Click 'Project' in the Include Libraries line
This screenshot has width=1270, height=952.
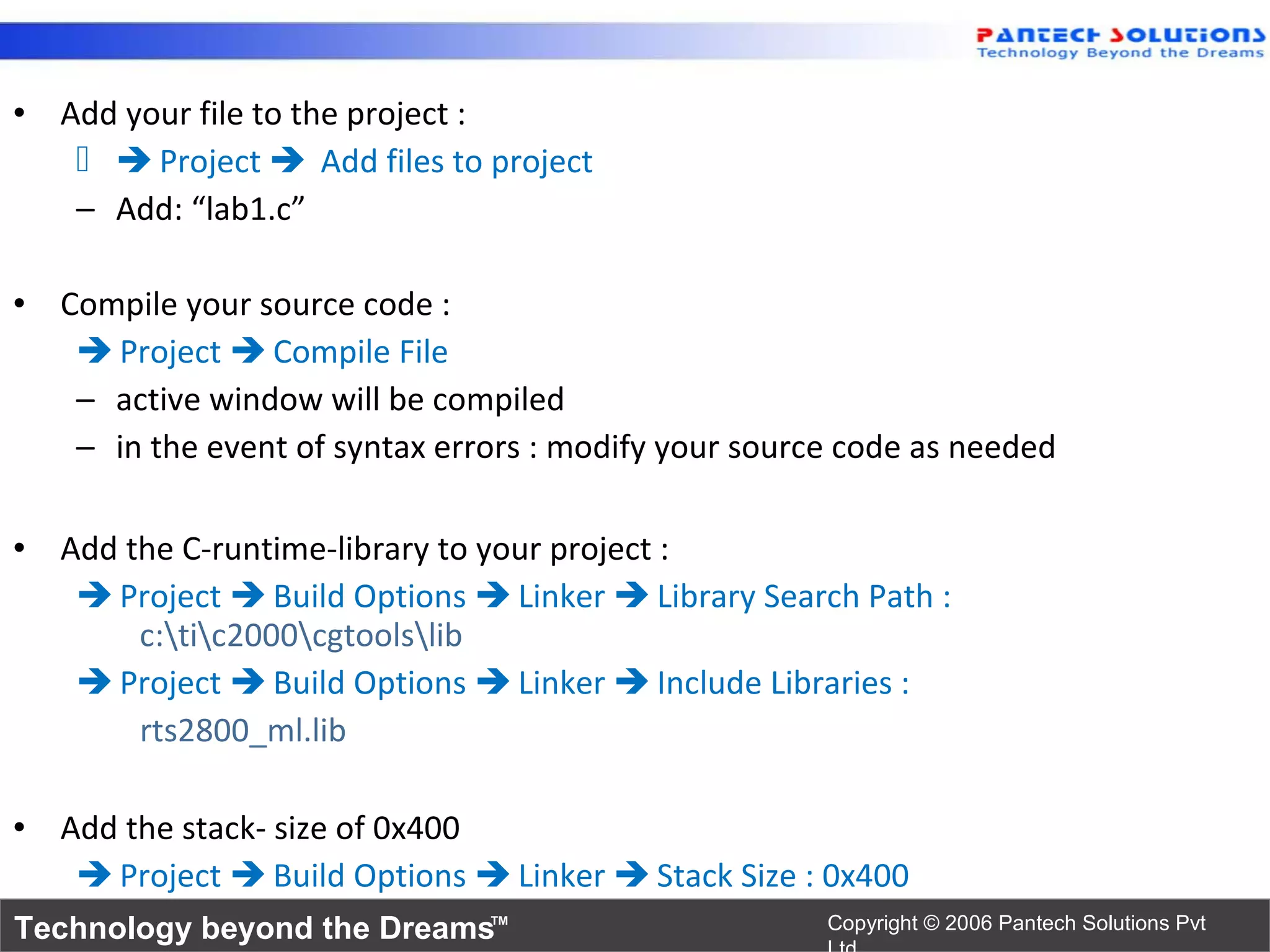(x=170, y=683)
